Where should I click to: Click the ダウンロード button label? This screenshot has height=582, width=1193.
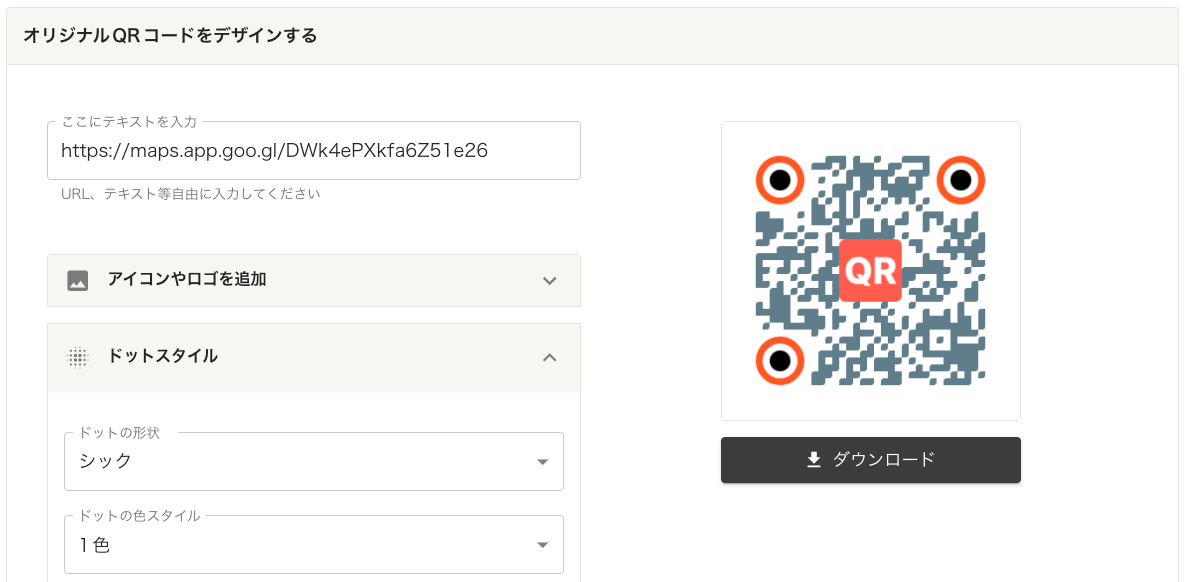pyautogui.click(x=883, y=460)
